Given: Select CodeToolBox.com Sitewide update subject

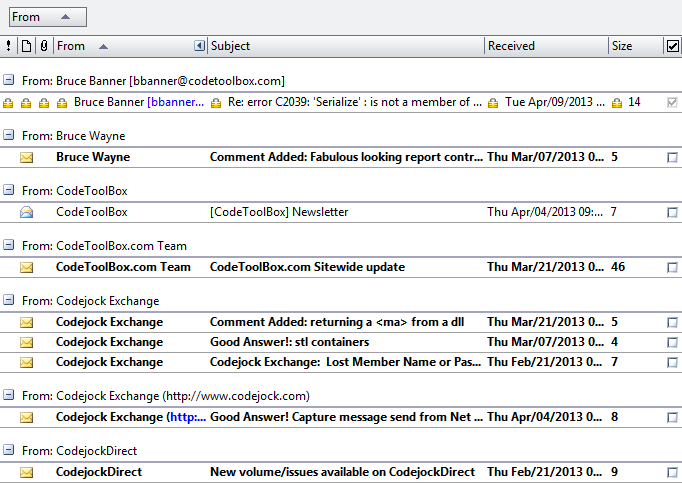Looking at the screenshot, I should coord(307,267).
